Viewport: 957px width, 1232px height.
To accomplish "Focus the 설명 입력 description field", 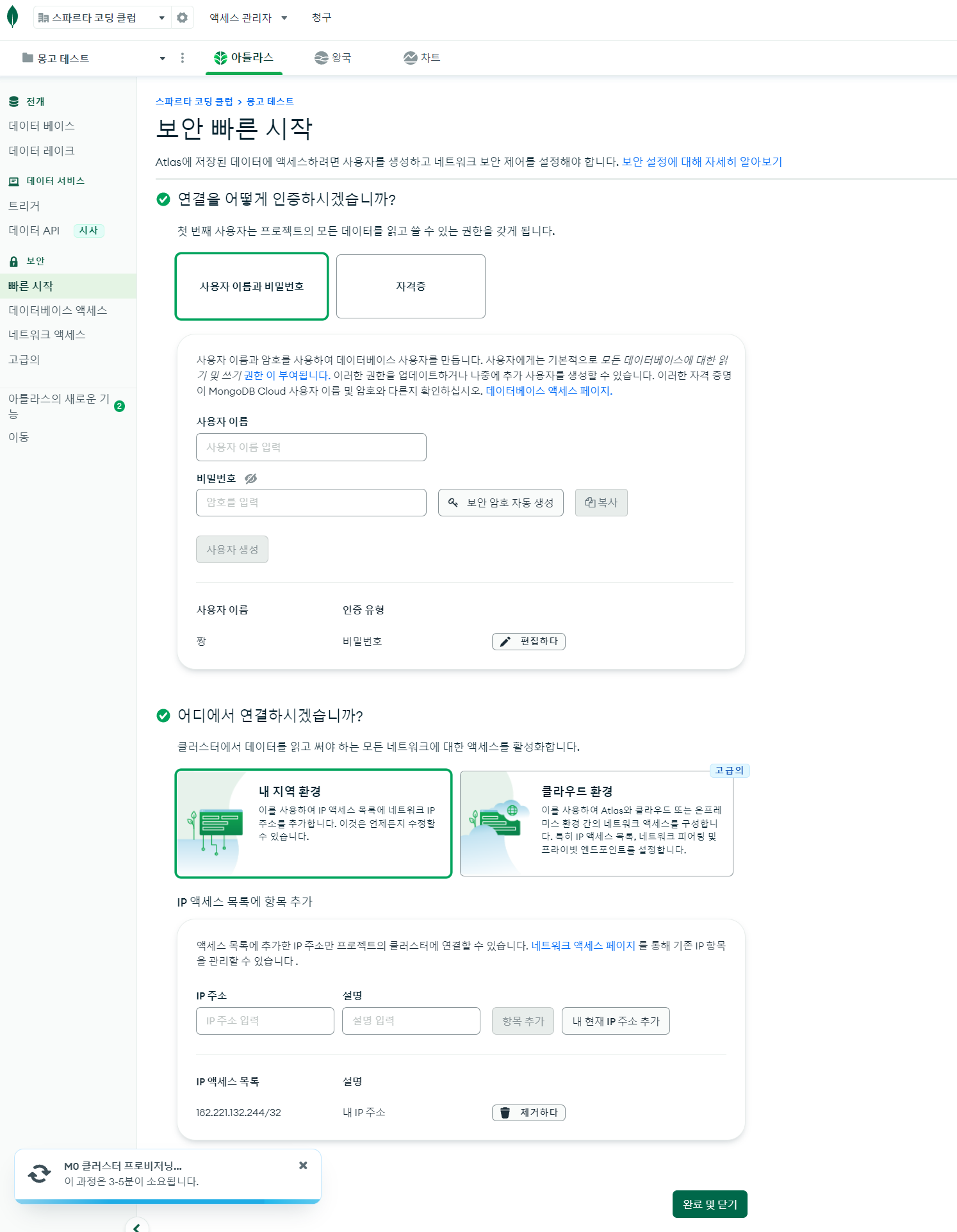I will (411, 1021).
